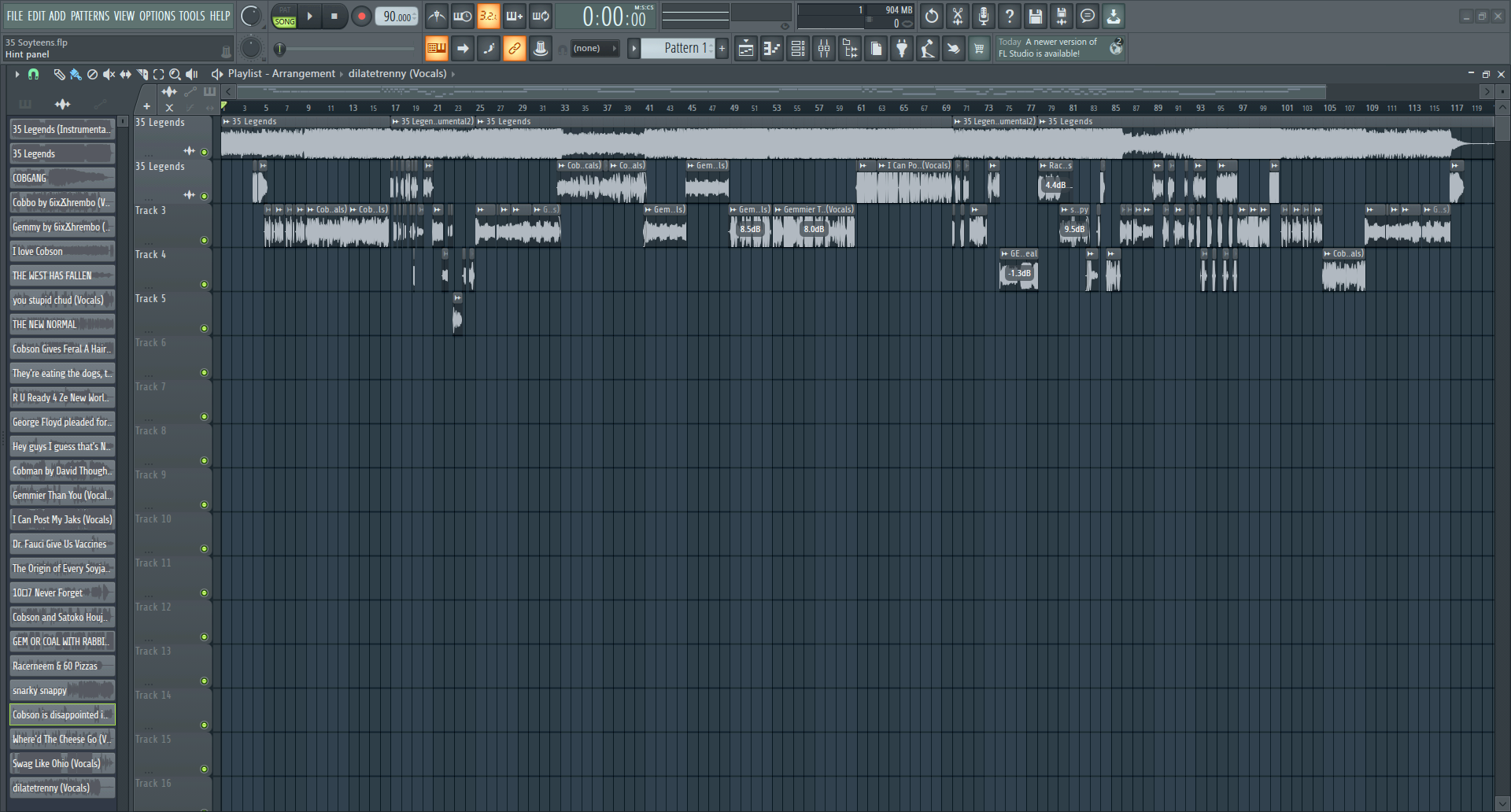Open the Plugin database plug icon

point(902,49)
